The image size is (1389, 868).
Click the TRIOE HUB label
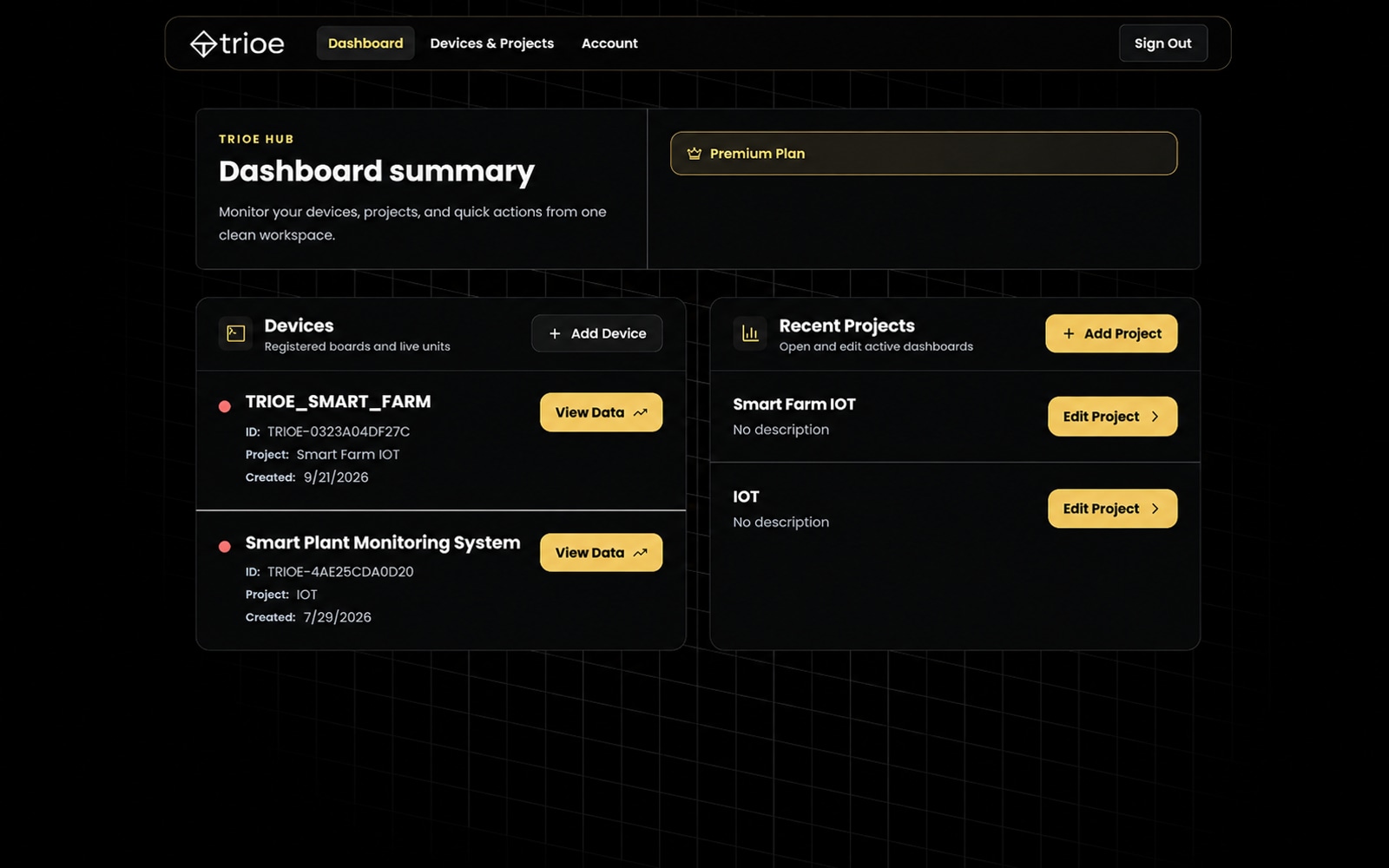tap(256, 139)
